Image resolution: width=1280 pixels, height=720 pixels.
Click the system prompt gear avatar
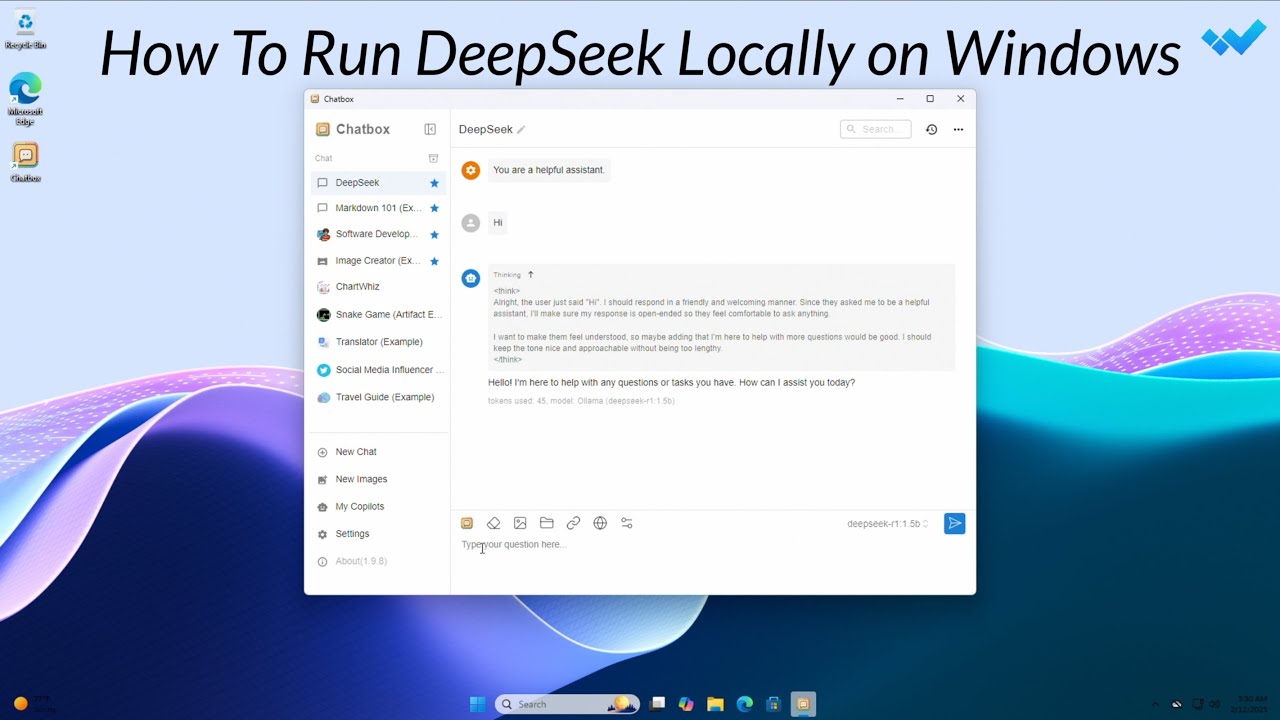tap(471, 170)
